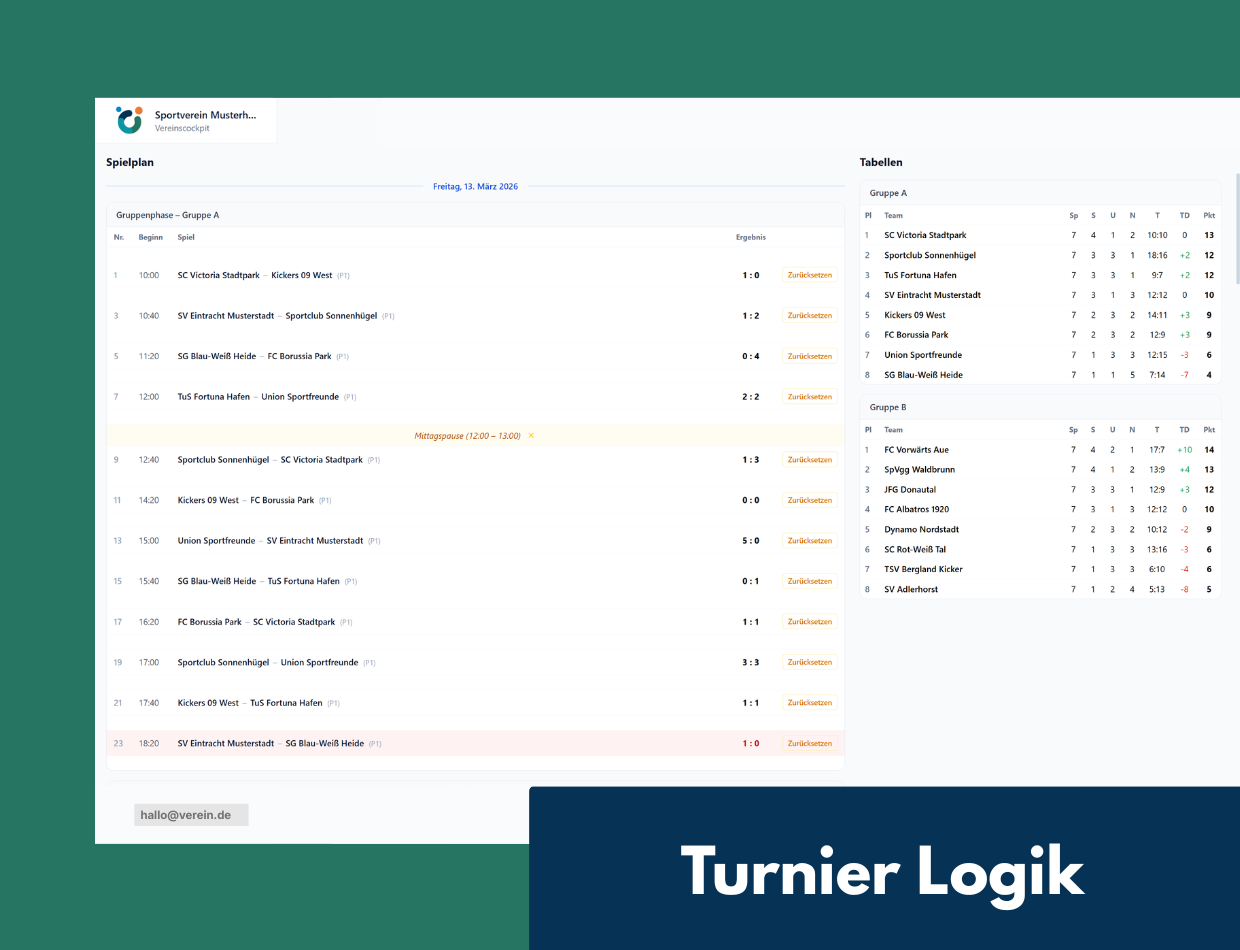The width and height of the screenshot is (1240, 950).
Task: Click Zurücksetzen on match 11 Kickers vs Borussia
Action: click(x=809, y=500)
